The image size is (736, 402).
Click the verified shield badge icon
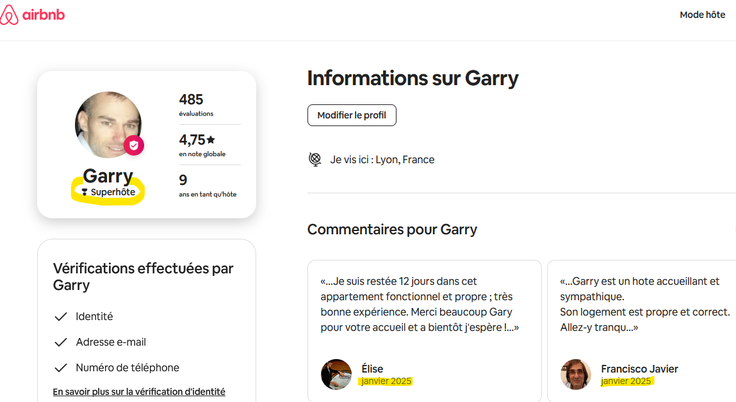[134, 146]
